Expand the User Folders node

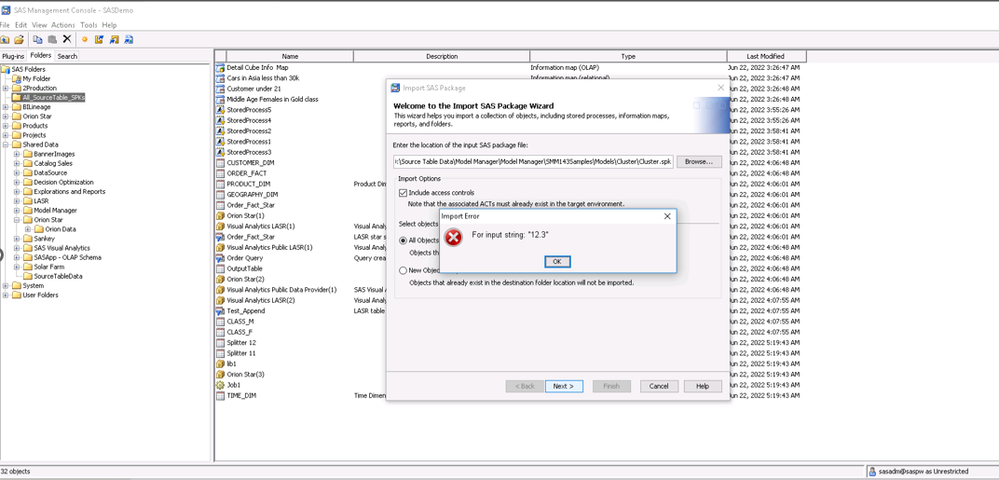(5, 295)
